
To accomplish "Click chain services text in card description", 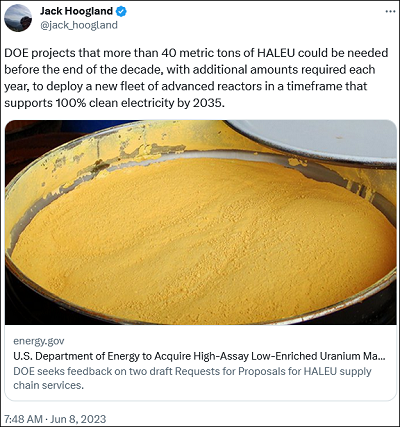I will [49, 385].
